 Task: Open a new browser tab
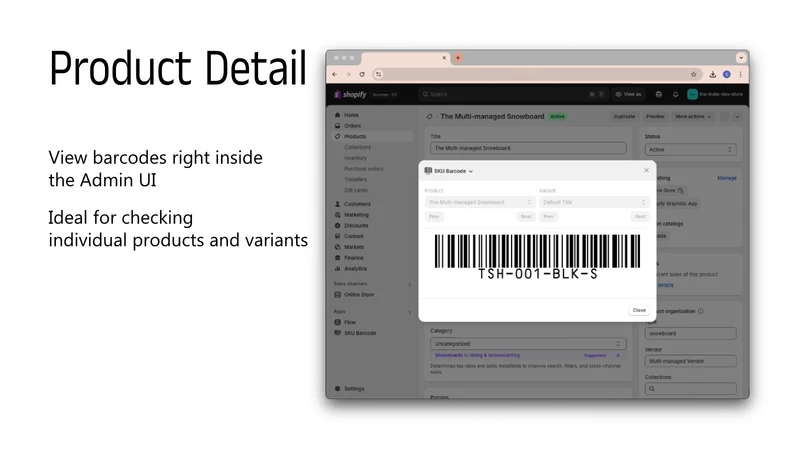[x=458, y=58]
